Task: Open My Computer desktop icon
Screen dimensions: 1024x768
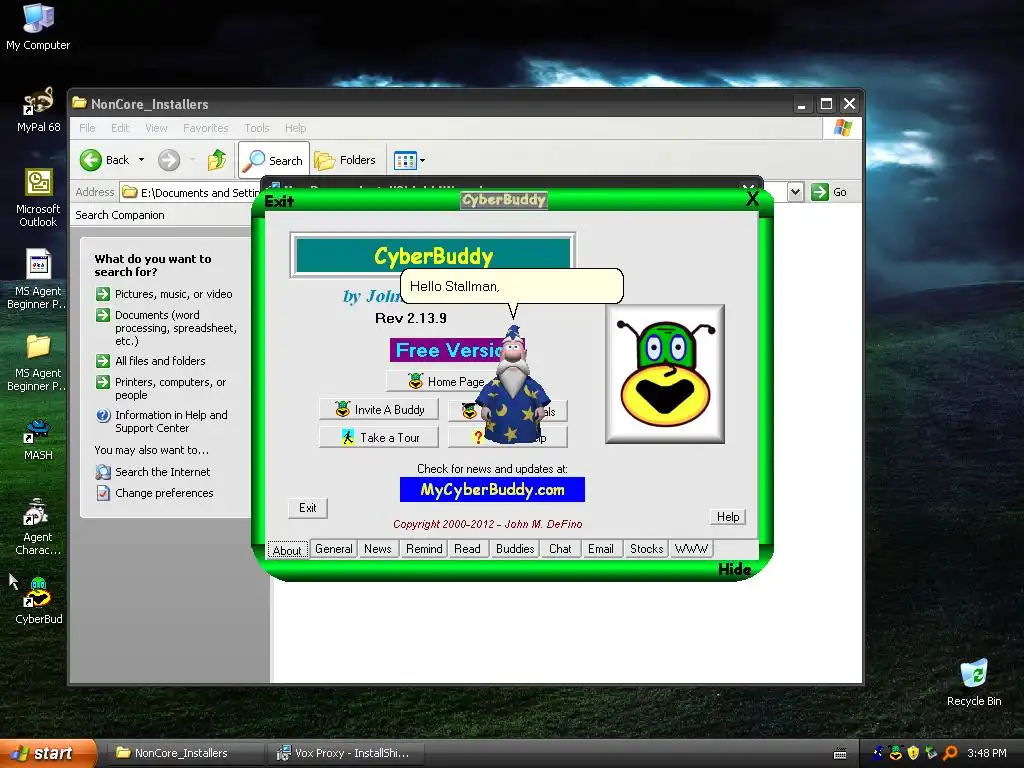Action: [x=38, y=27]
